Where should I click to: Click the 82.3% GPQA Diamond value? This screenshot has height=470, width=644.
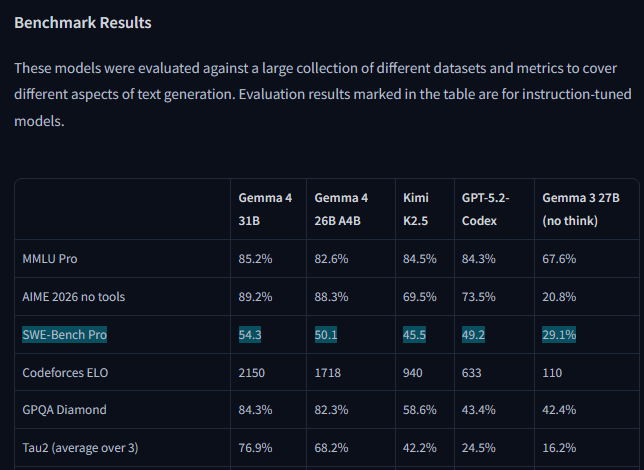coord(331,410)
